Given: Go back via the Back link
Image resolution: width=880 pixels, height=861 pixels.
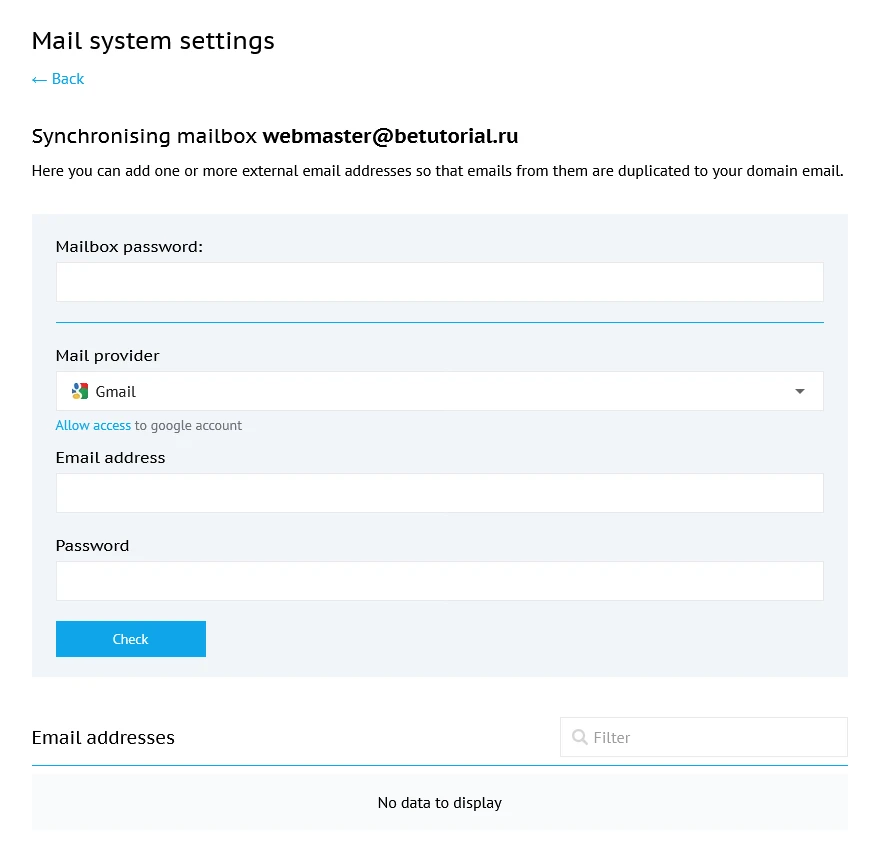Looking at the screenshot, I should pos(58,79).
